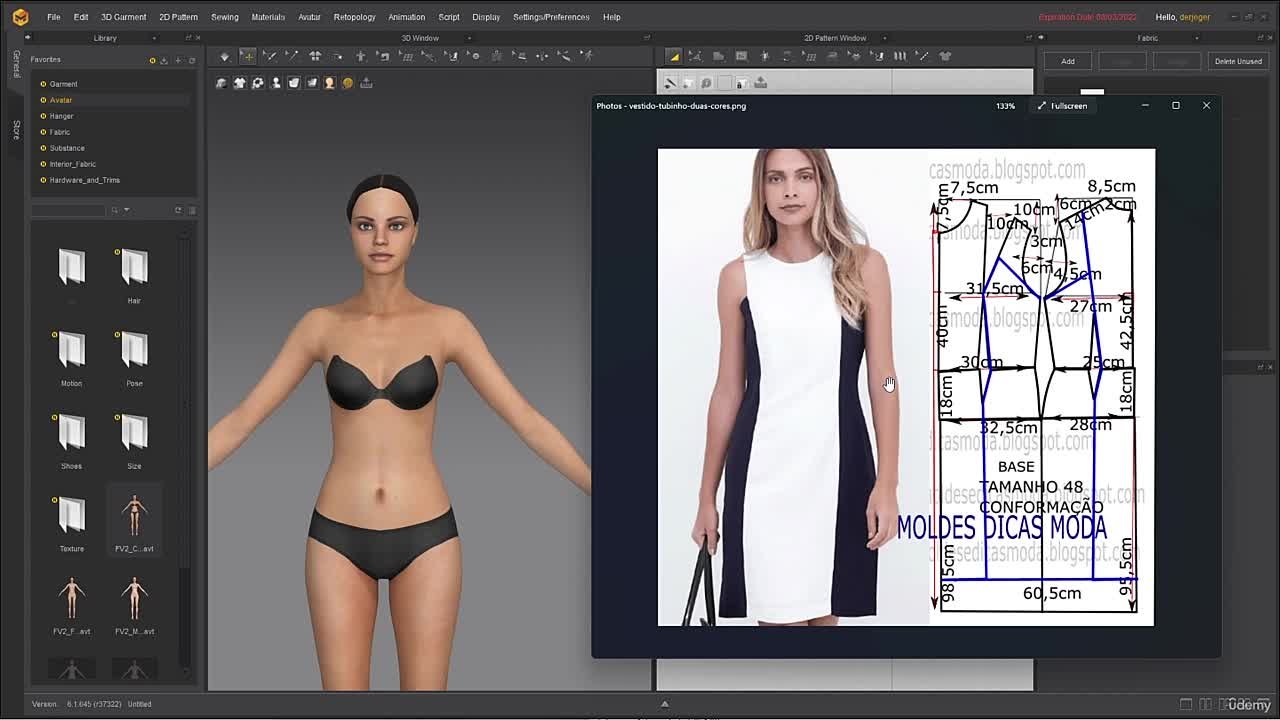This screenshot has width=1280, height=720.
Task: Select the white fabric swatch
Action: coord(1092,93)
